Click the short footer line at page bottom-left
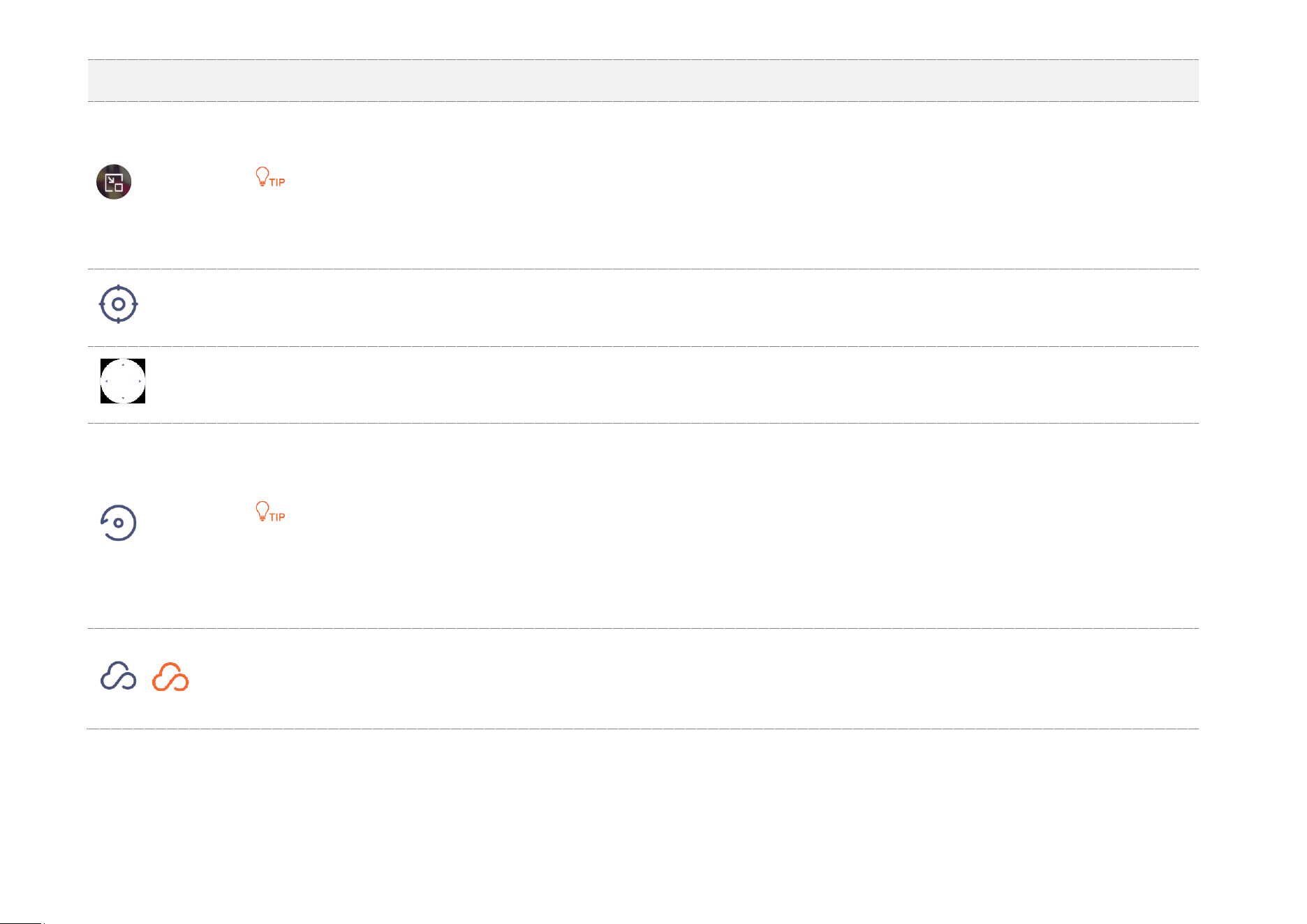This screenshot has height=924, width=1307. coord(21,923)
